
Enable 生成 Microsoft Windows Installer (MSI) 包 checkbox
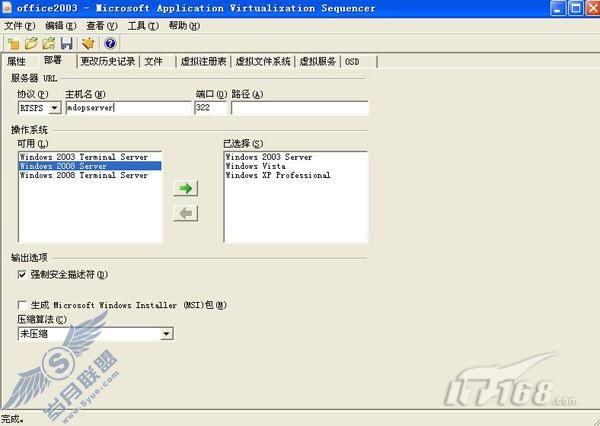point(22,305)
